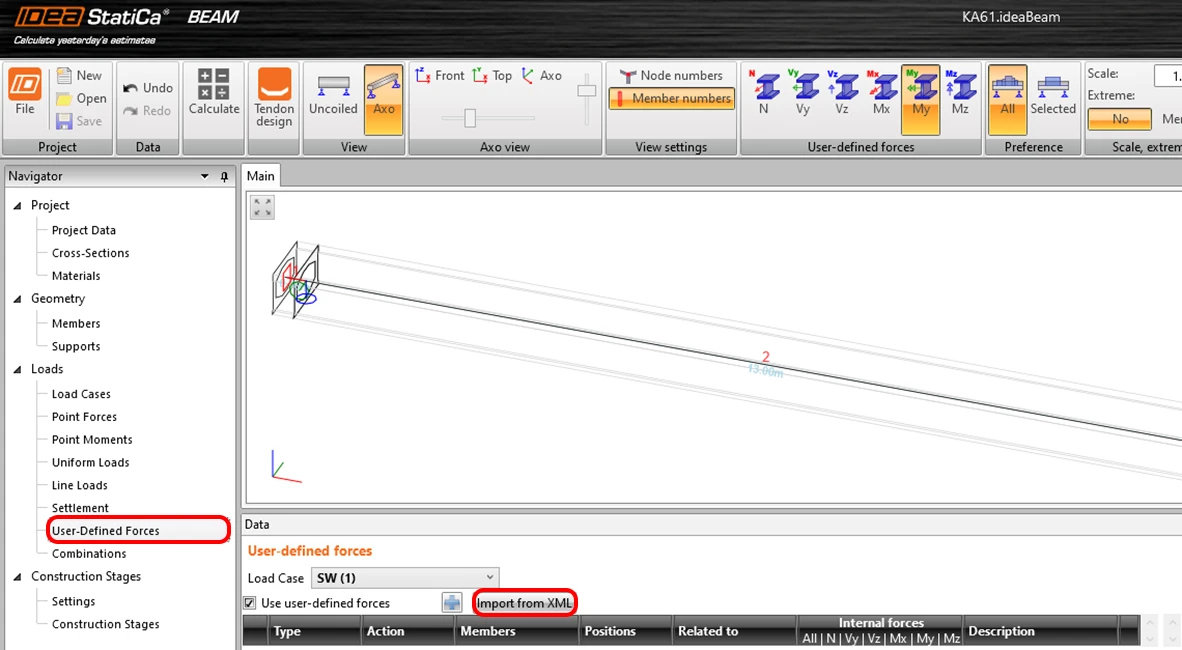Click the Scale value field

(x=1167, y=75)
